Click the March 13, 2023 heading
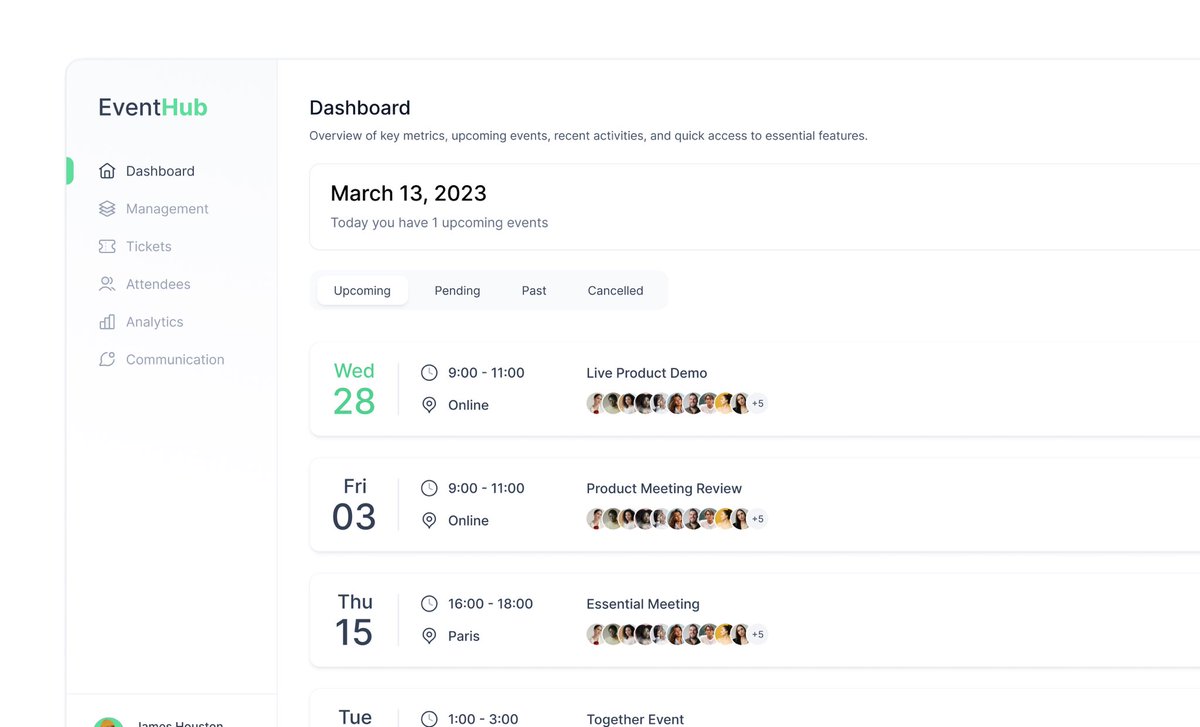 click(x=408, y=193)
